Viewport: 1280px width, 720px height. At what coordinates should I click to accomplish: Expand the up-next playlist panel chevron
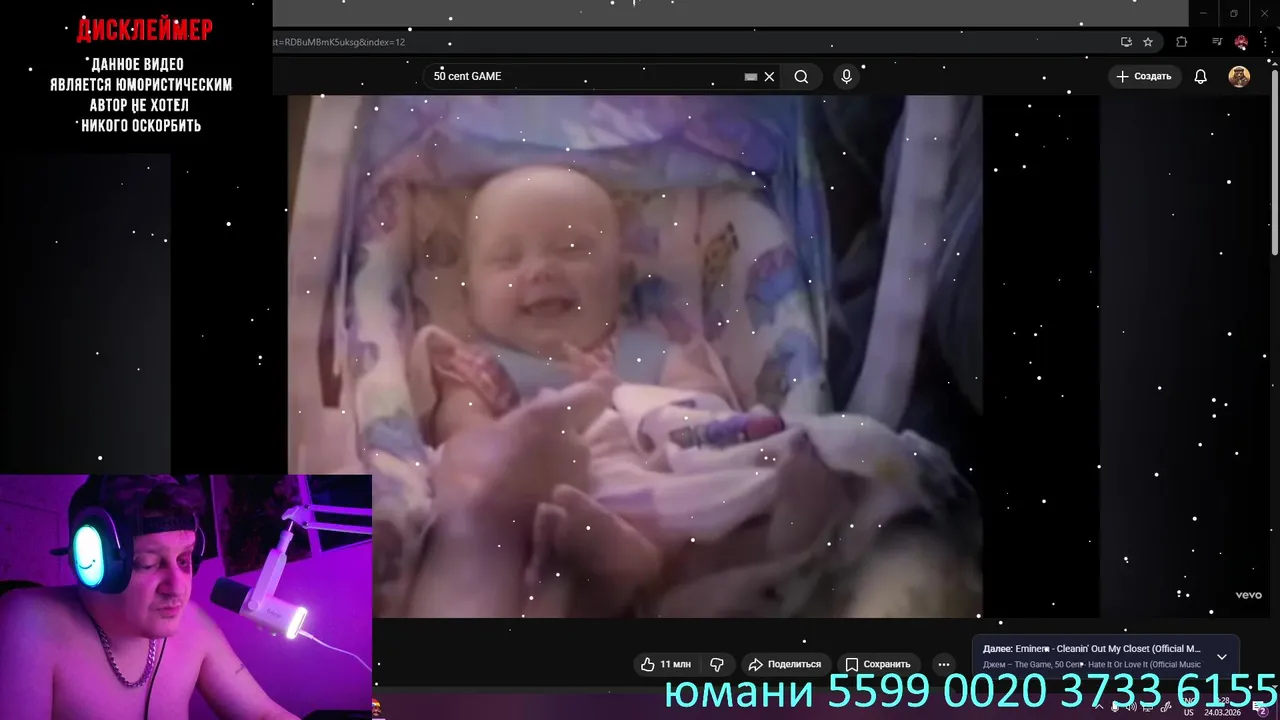[1221, 657]
